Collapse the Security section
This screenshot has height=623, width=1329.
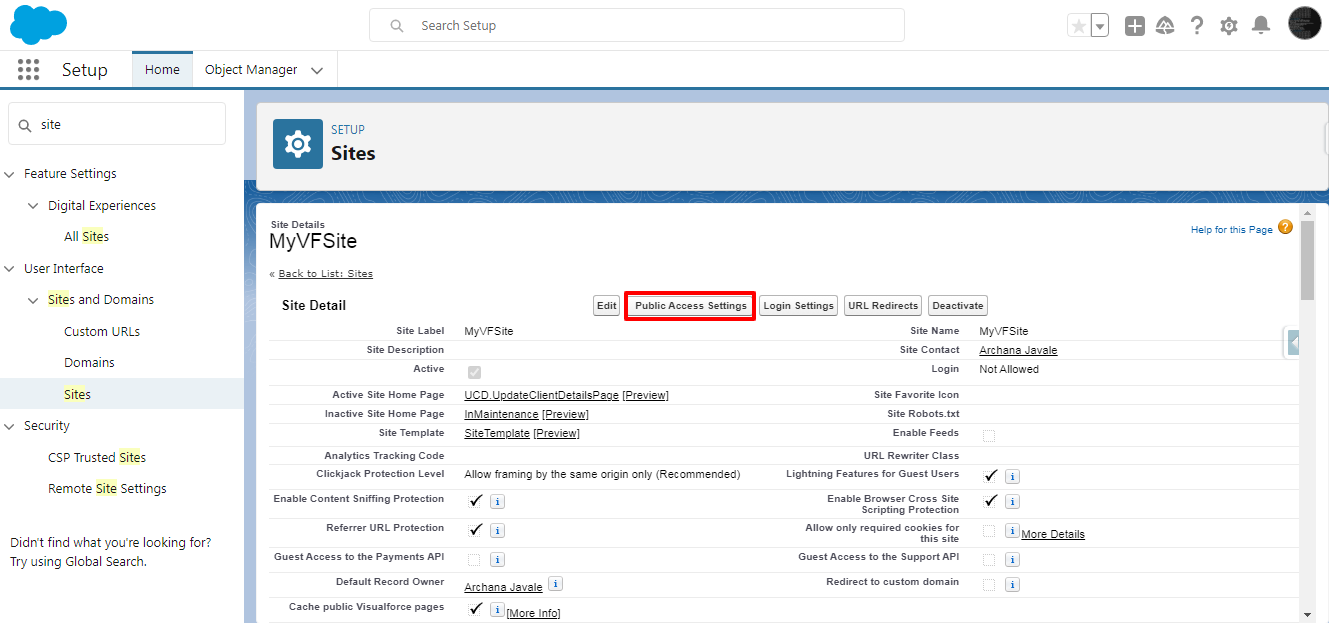pos(11,426)
